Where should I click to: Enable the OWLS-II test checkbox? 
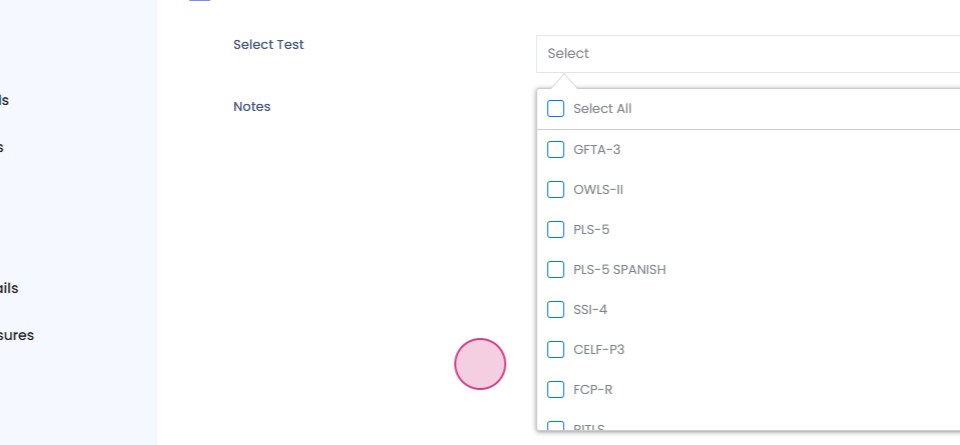(556, 189)
